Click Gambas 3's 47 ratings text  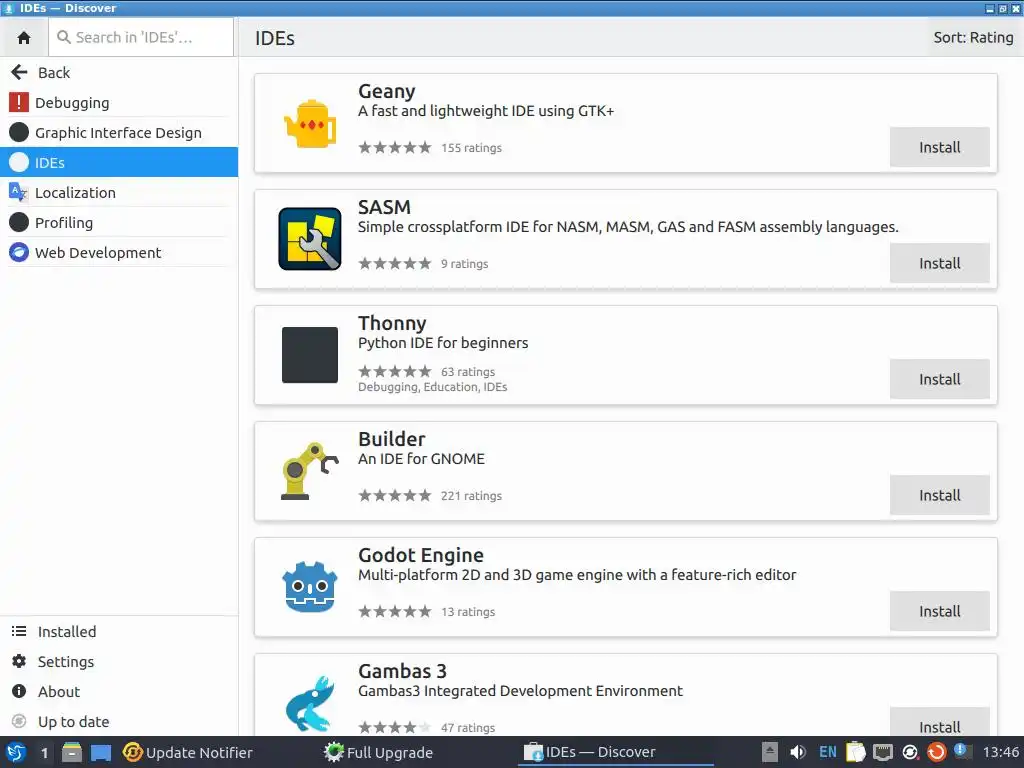pos(468,728)
